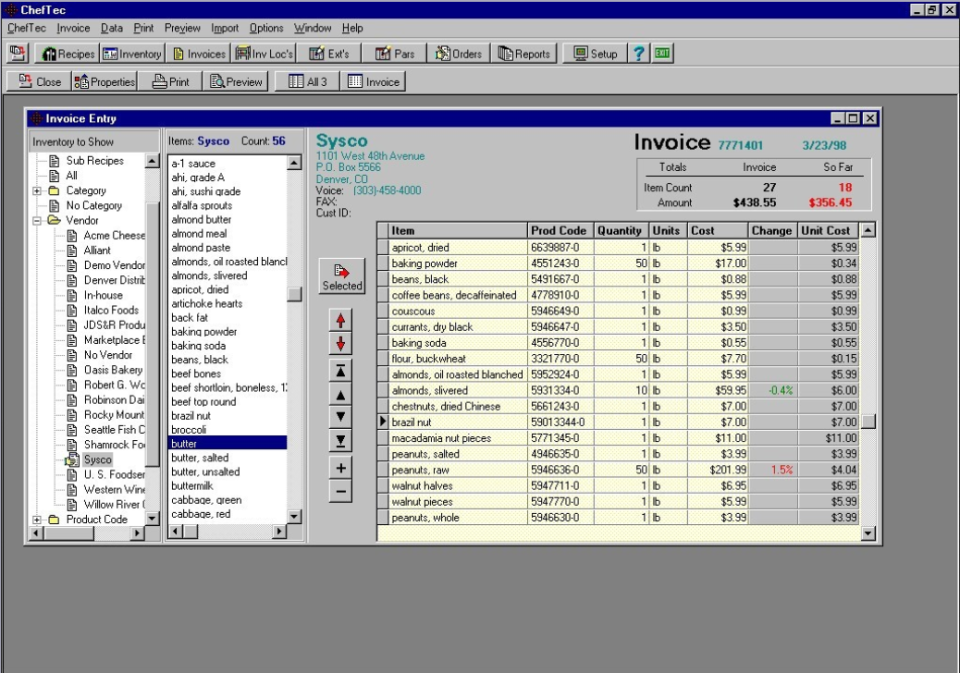Click right arrow of inventory tree scrollbar
This screenshot has height=673, width=960.
tap(138, 533)
